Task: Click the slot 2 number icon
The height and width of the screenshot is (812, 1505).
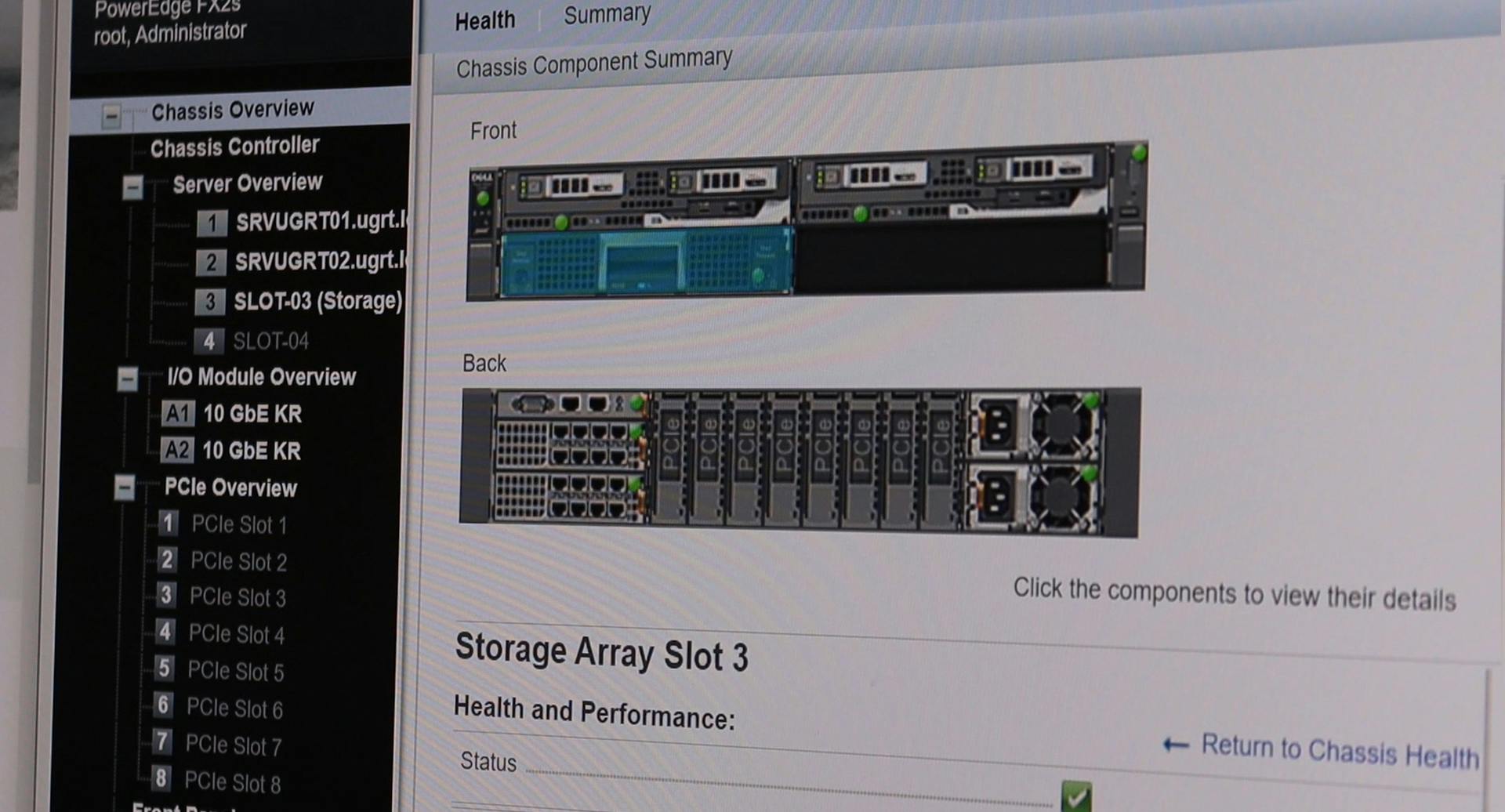Action: pyautogui.click(x=211, y=262)
